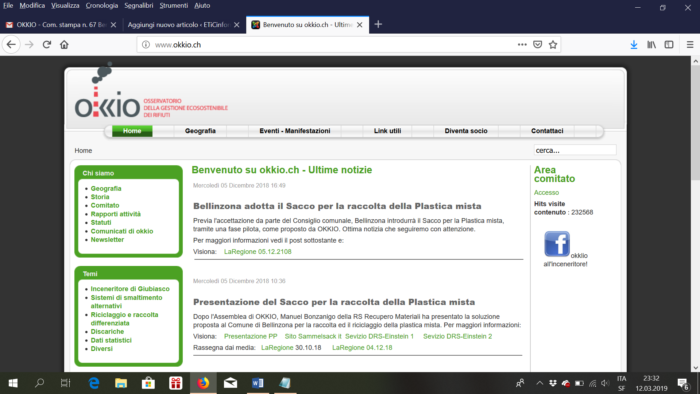This screenshot has height=394, width=700.
Task: Open the Newsletter link
Action: 107,240
